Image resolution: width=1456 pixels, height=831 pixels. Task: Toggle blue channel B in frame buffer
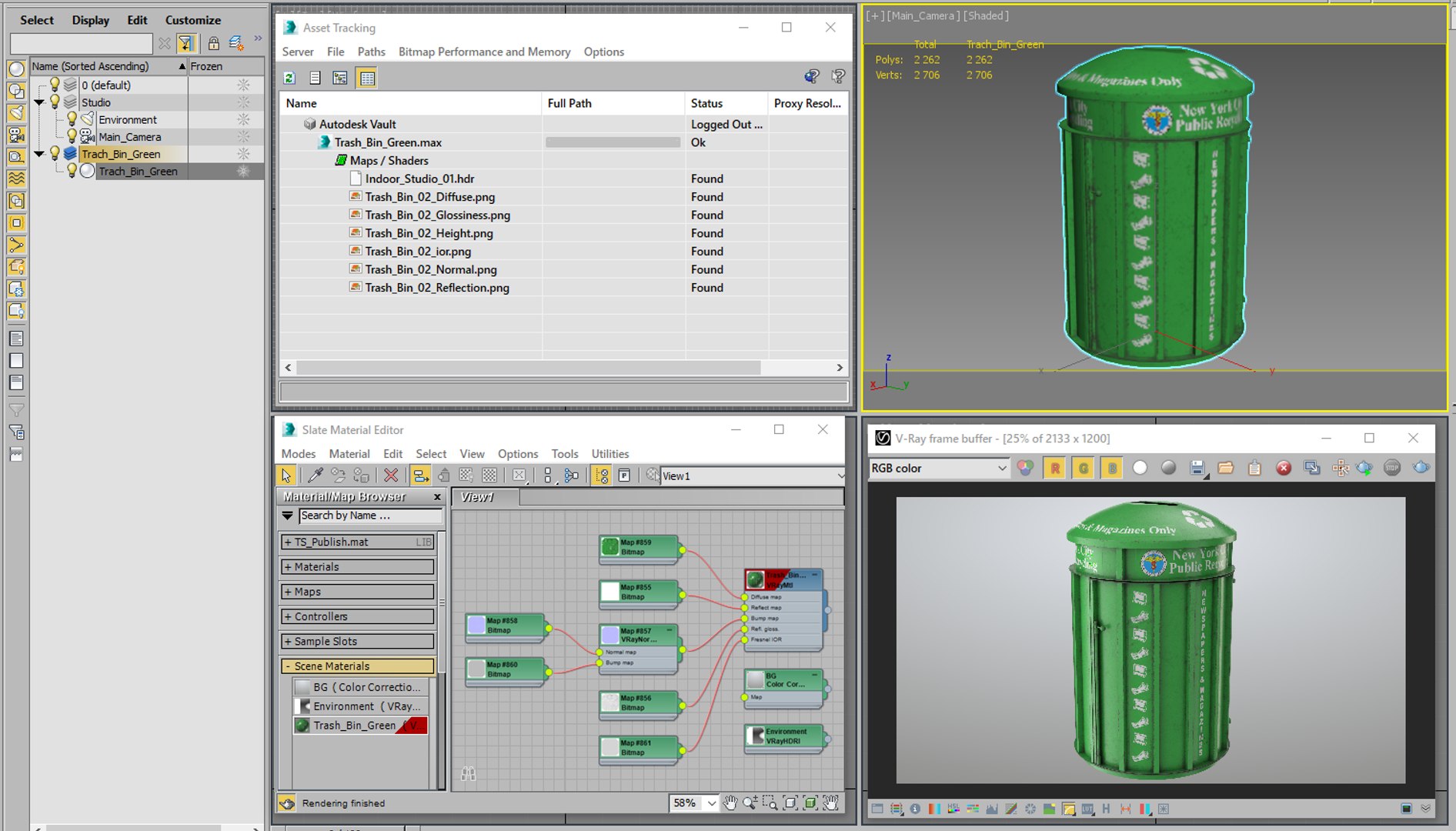point(1112,468)
